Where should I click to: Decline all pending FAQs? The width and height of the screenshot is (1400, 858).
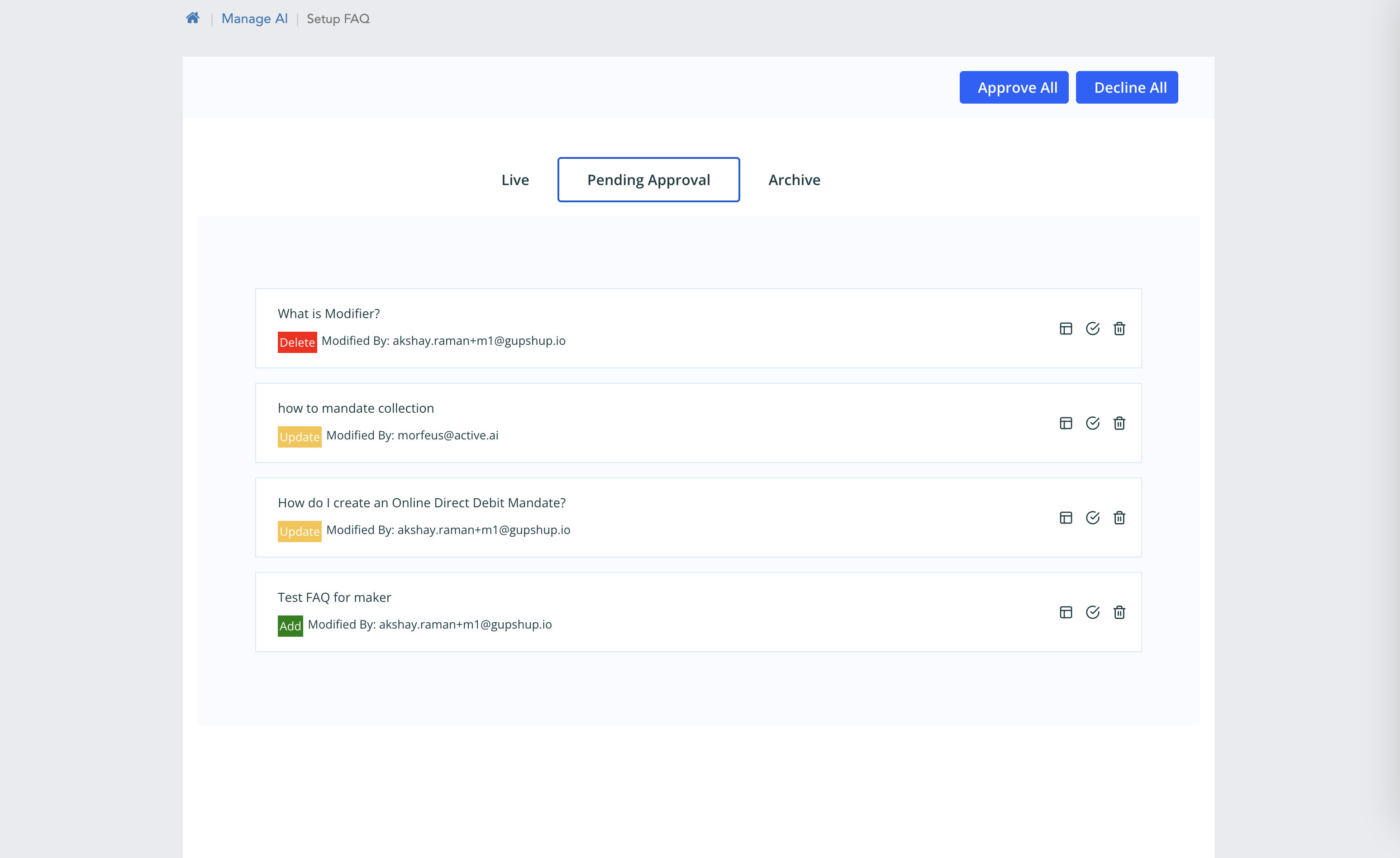(1127, 87)
